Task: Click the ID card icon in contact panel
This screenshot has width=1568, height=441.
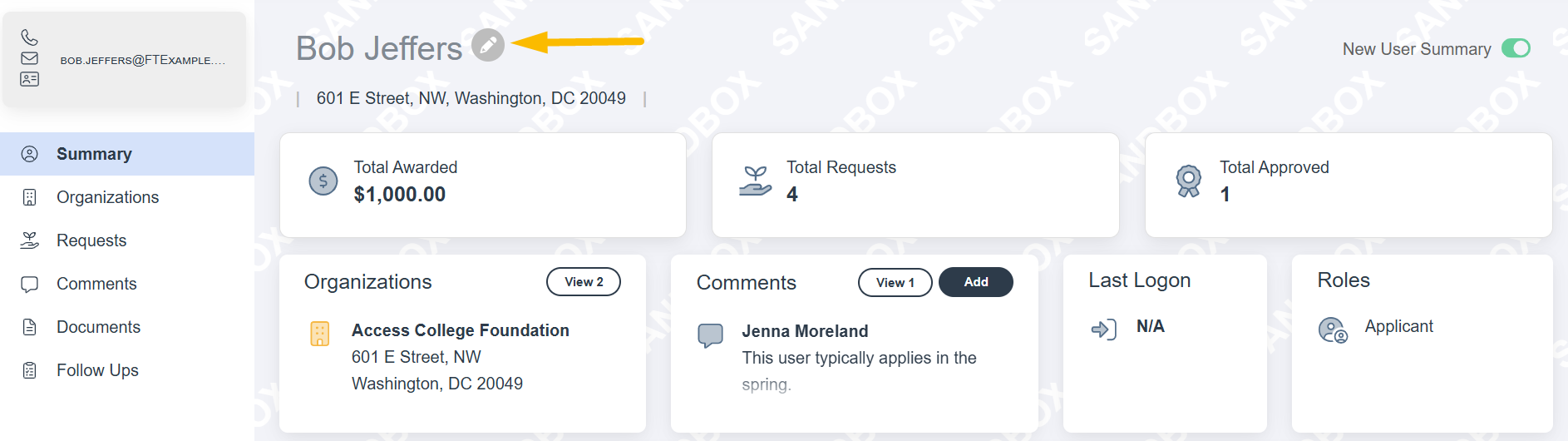Action: tap(29, 79)
